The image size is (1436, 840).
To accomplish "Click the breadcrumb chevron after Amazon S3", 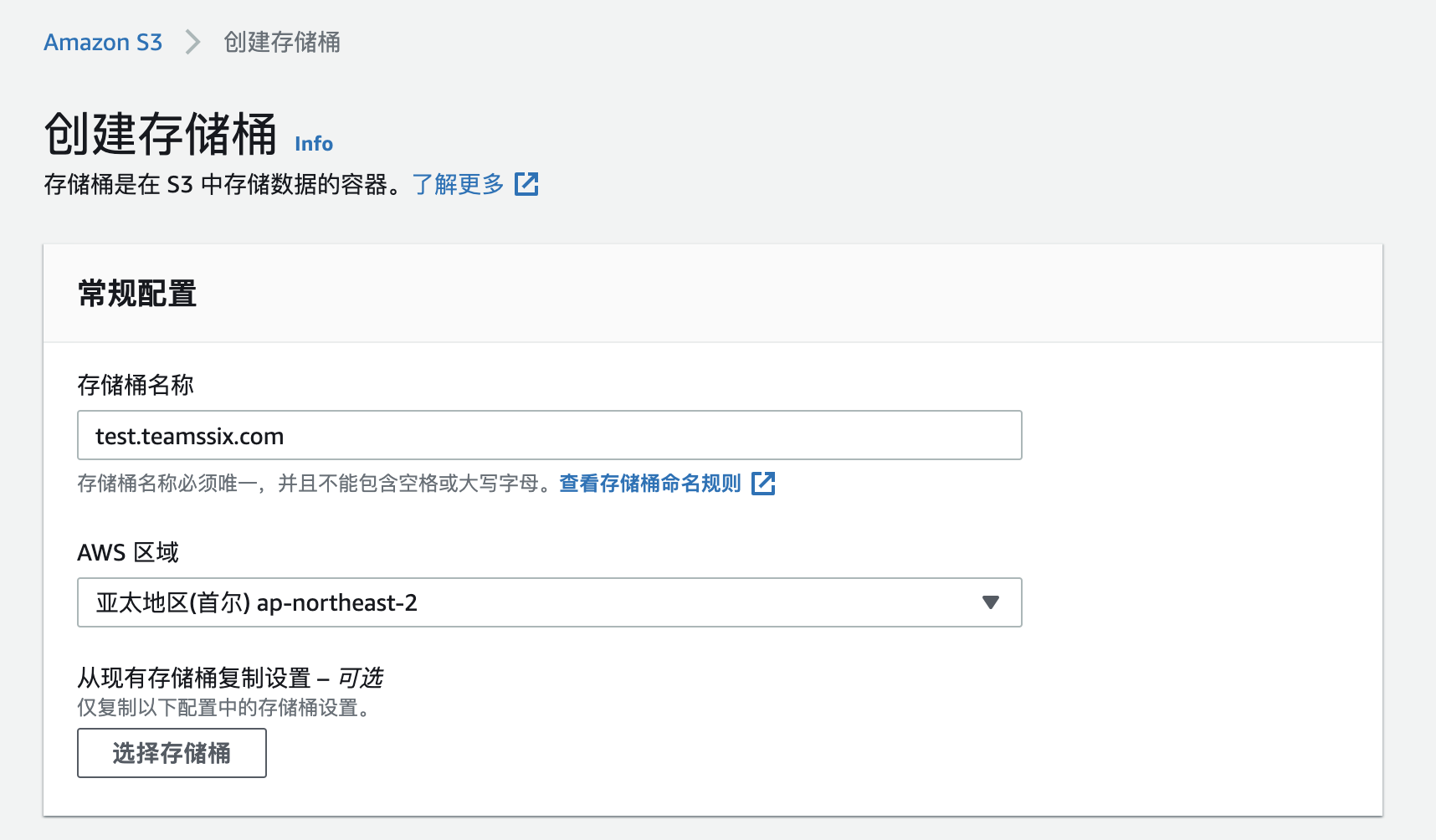I will coord(191,41).
